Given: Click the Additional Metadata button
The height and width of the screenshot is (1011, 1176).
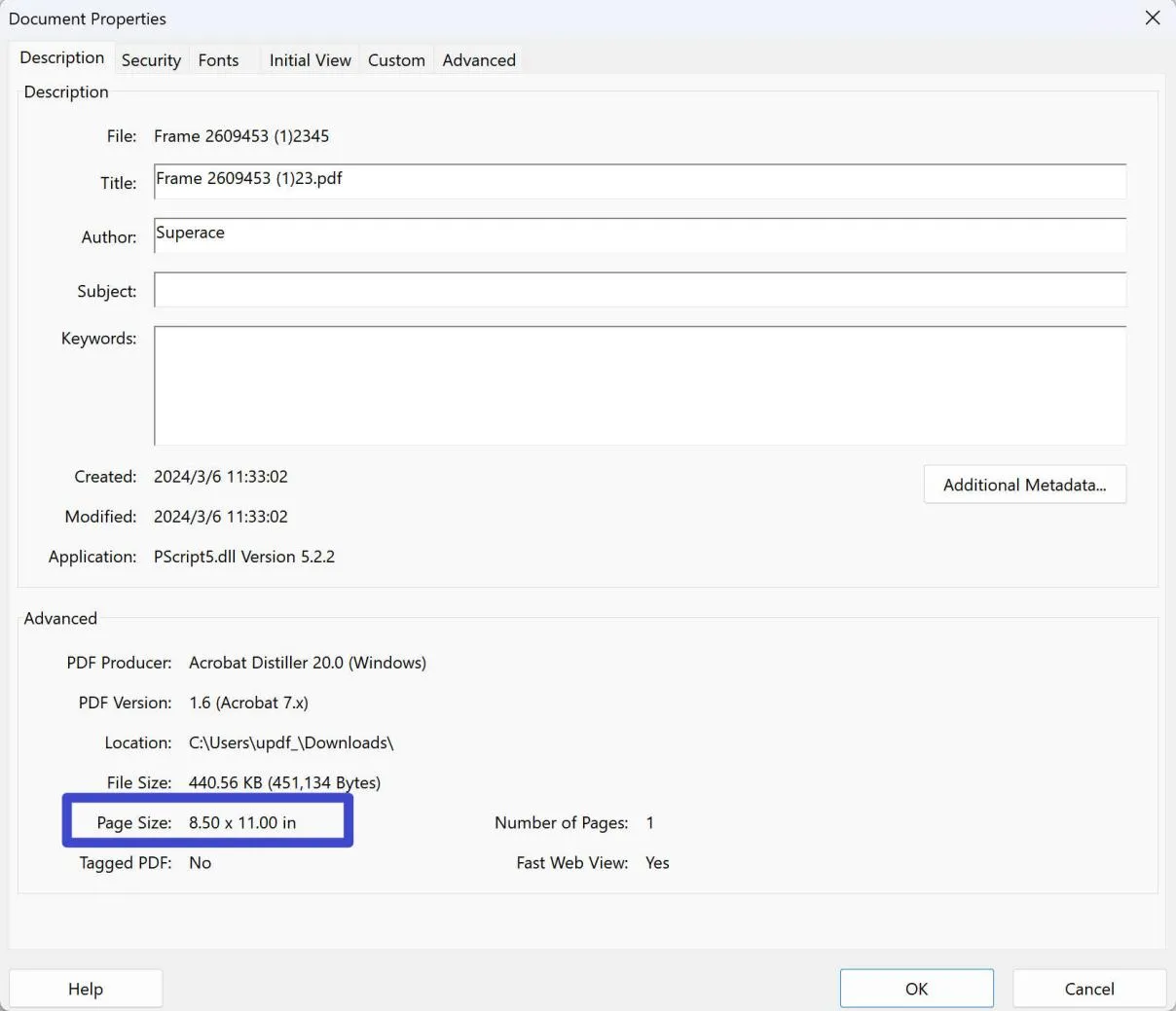Looking at the screenshot, I should [x=1024, y=484].
